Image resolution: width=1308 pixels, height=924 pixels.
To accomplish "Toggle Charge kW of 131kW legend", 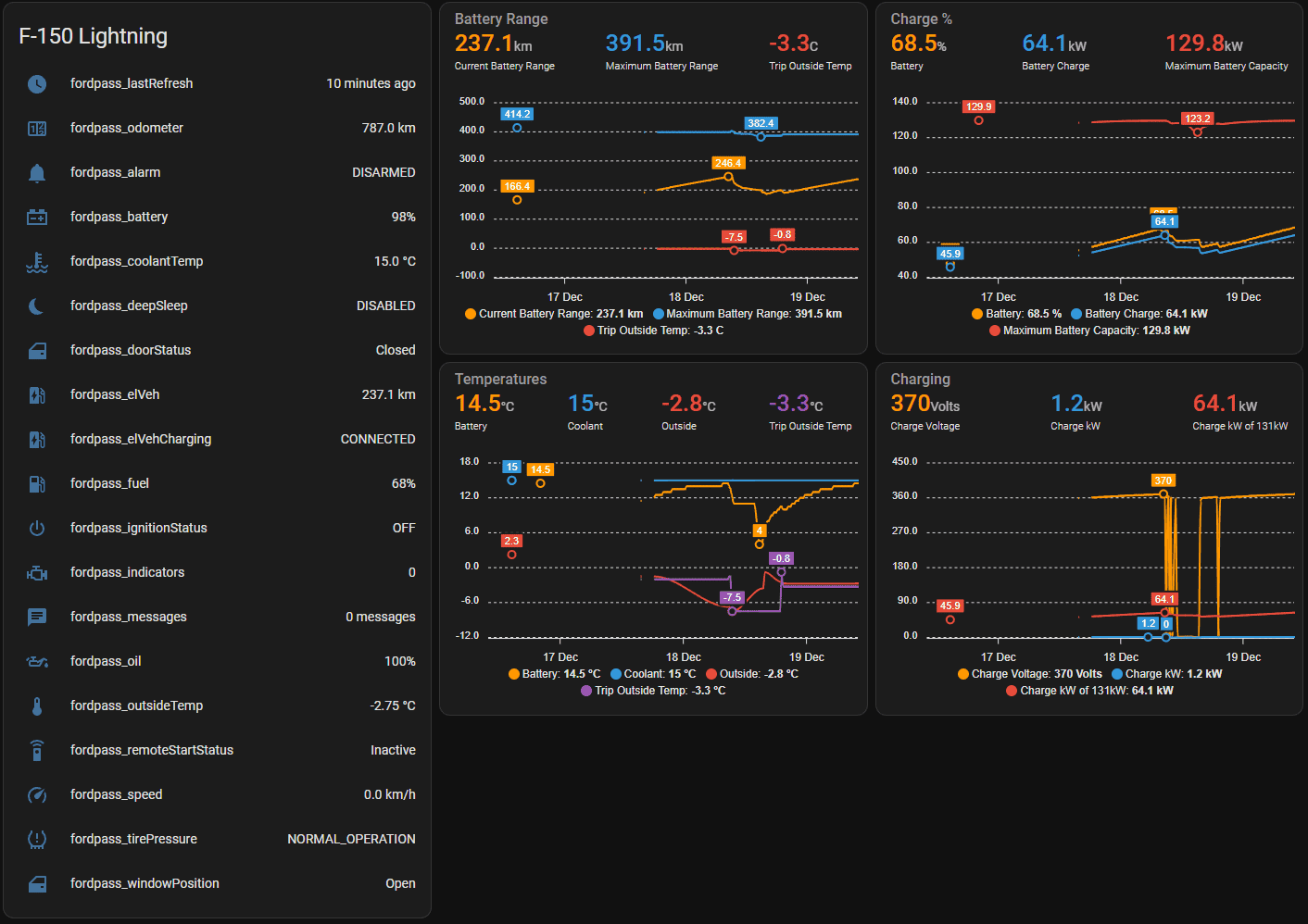I will [1089, 691].
